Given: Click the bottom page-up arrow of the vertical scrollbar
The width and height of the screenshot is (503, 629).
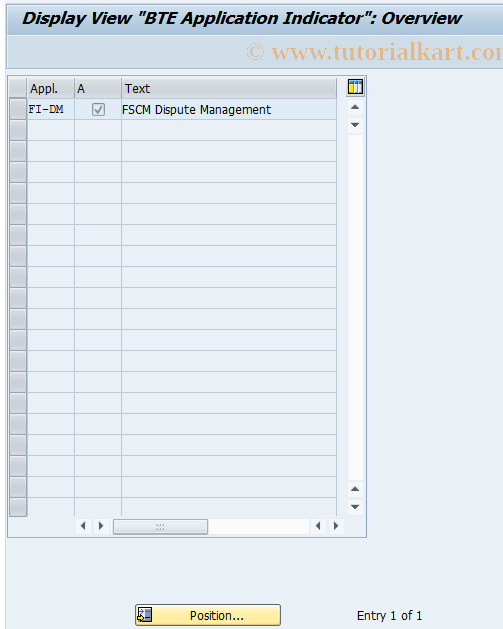Looking at the screenshot, I should [355, 489].
